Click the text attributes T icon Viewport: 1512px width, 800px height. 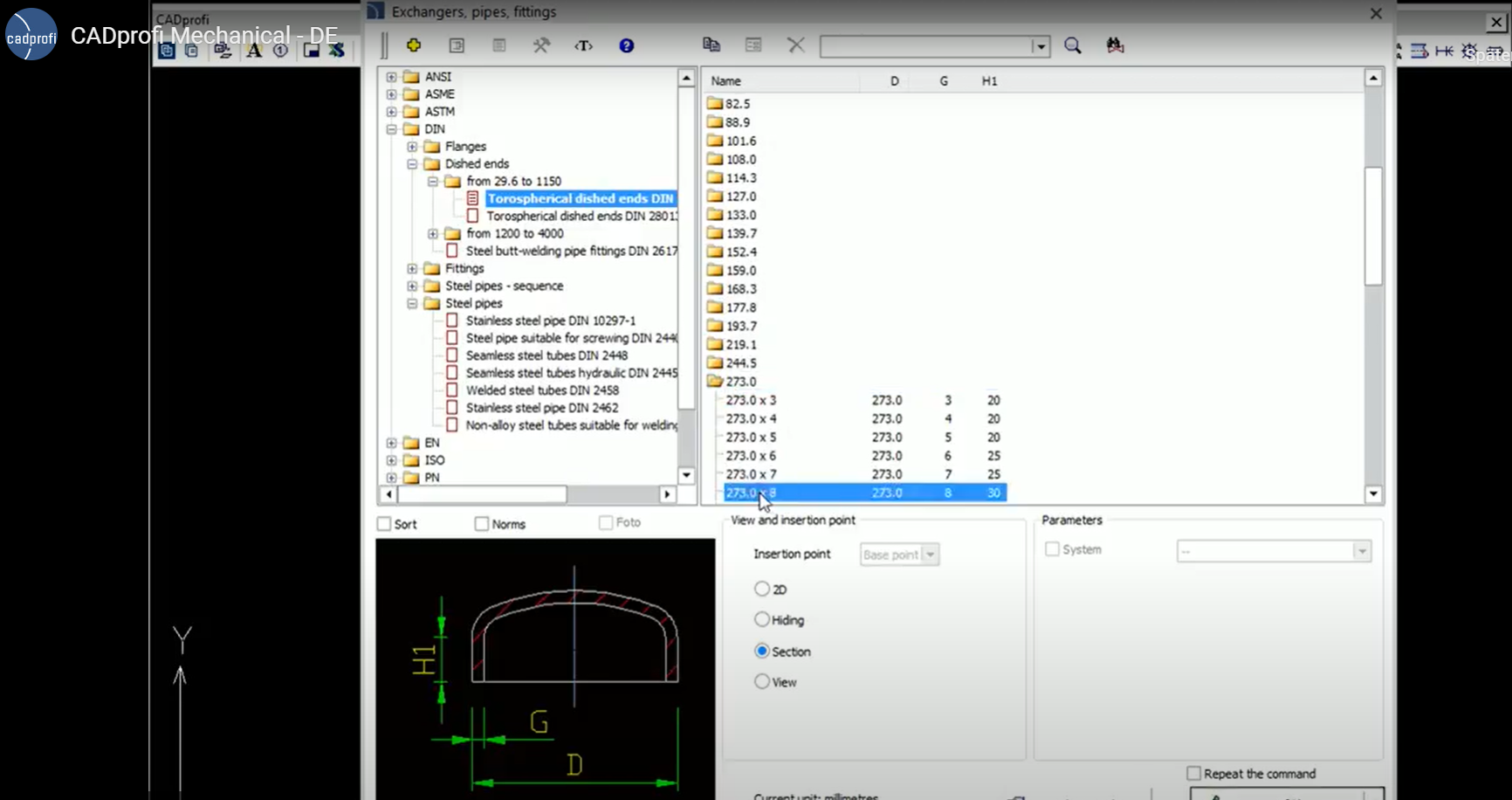coord(583,45)
